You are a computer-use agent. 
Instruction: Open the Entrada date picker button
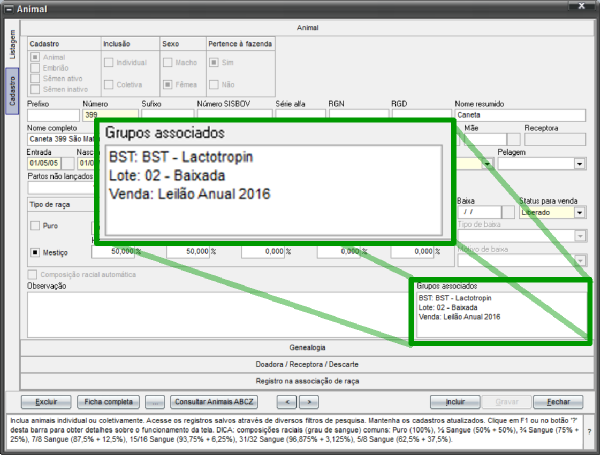coord(68,163)
